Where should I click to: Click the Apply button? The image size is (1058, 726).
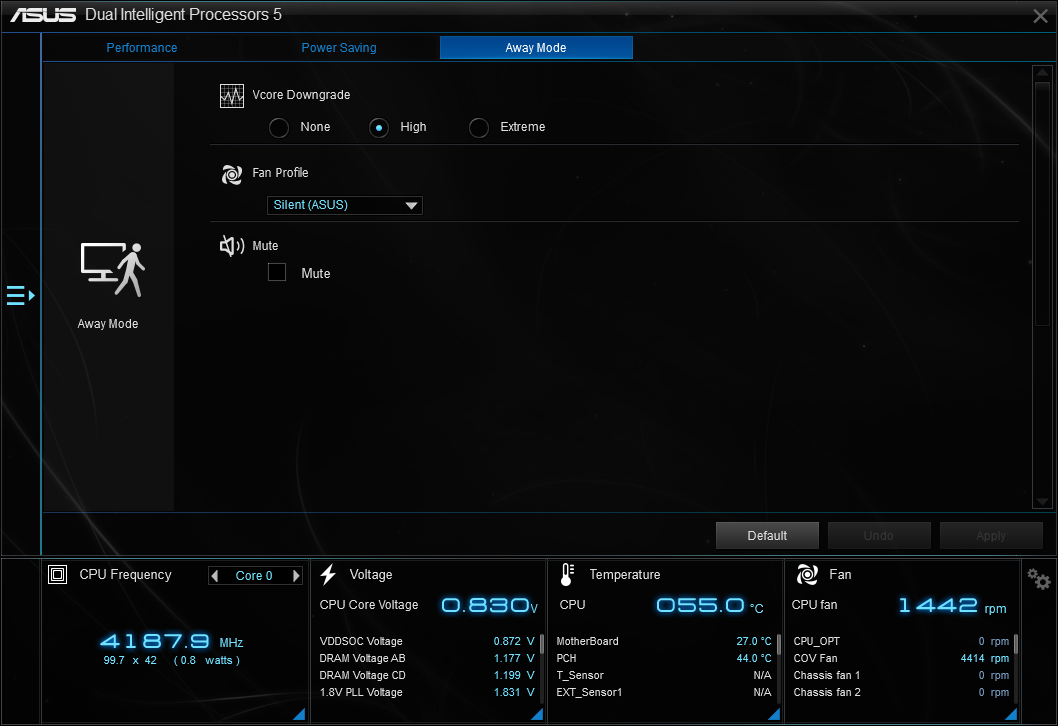pos(991,536)
